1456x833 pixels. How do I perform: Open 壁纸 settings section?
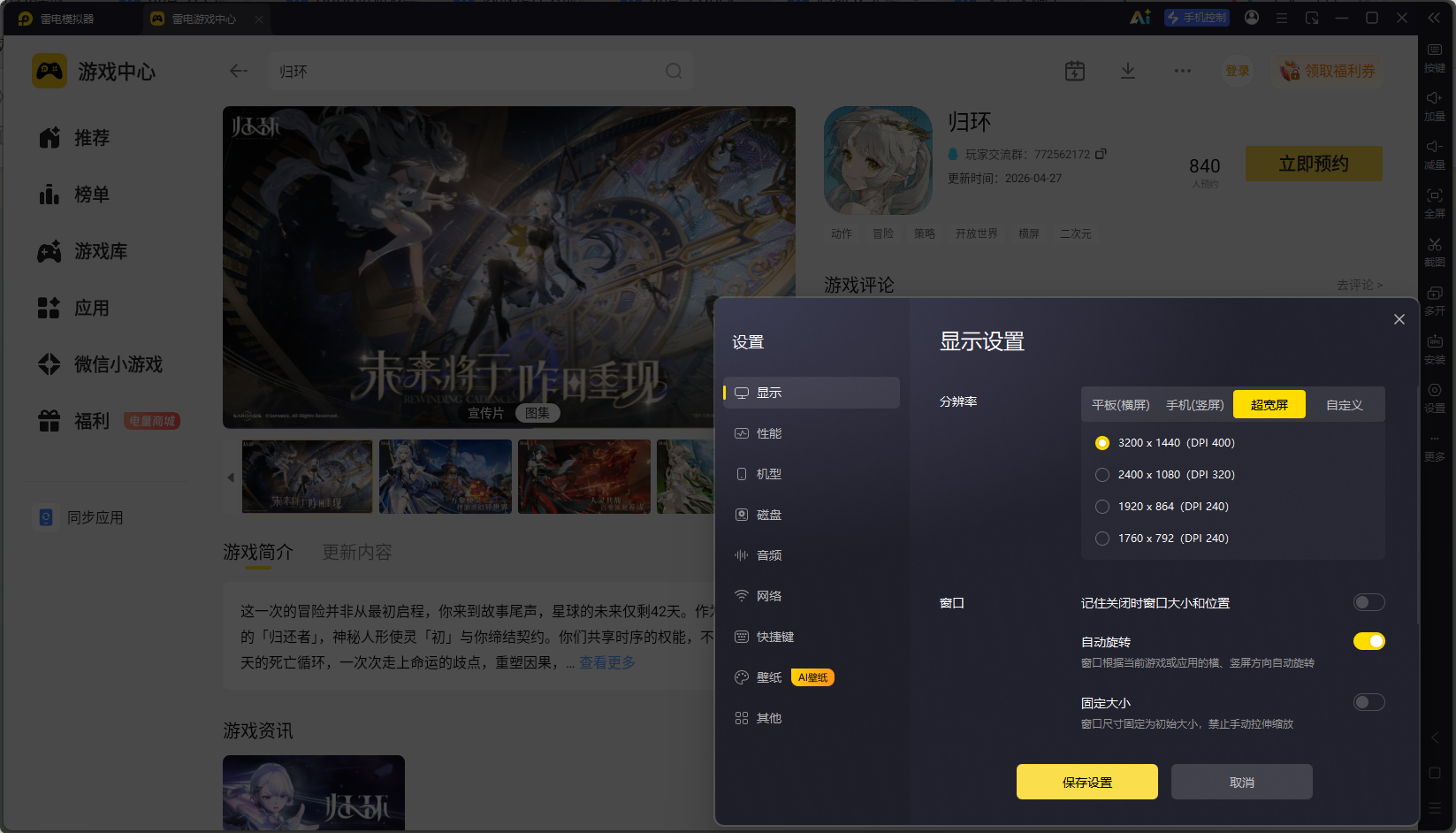point(812,677)
